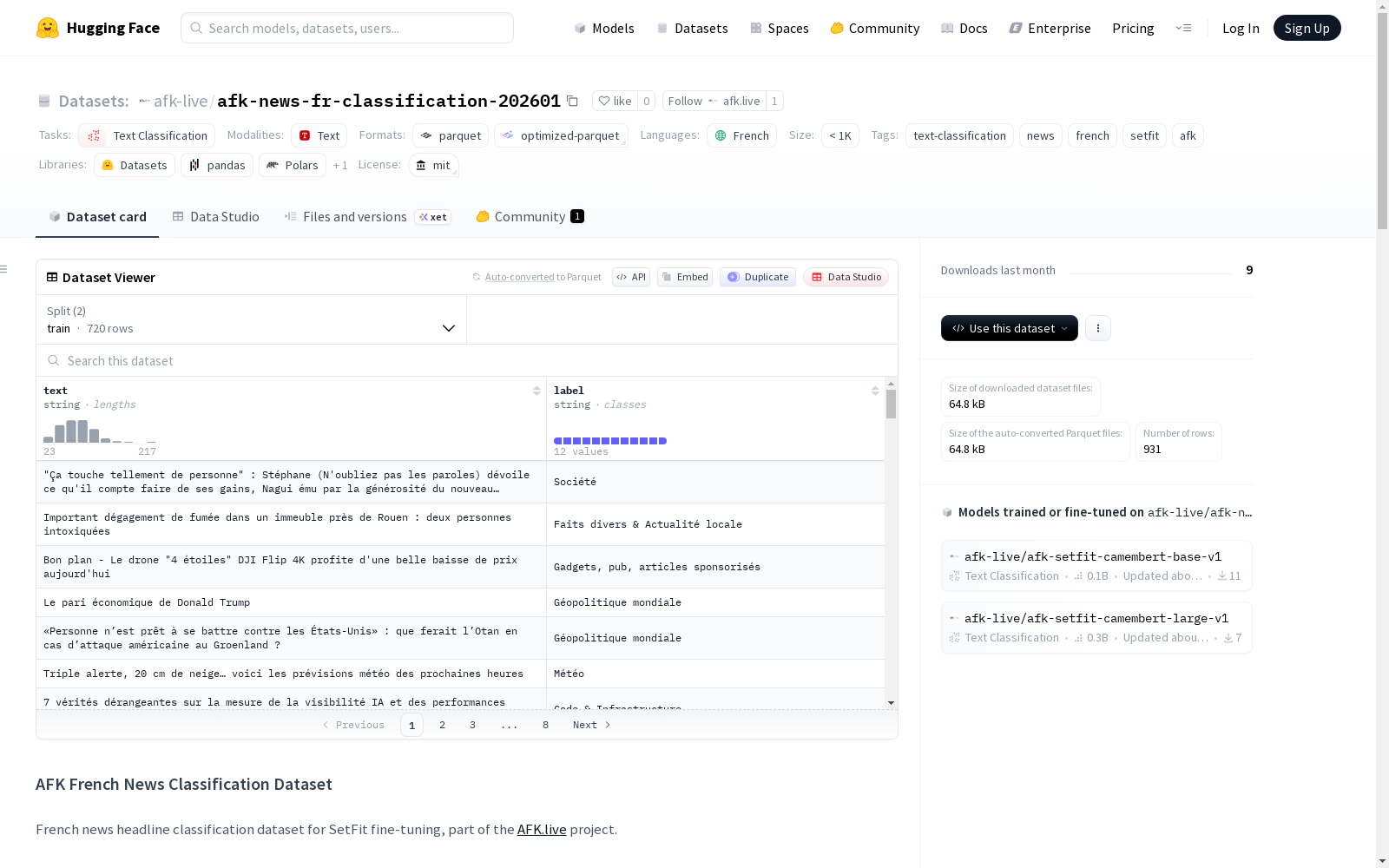Go to Next page of dataset rows
The image size is (1389, 868).
coord(591,725)
